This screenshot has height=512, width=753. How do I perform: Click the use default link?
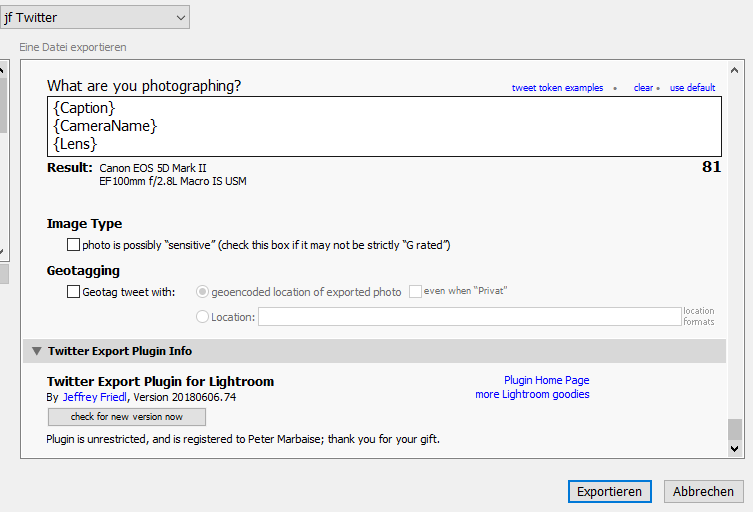tap(692, 88)
